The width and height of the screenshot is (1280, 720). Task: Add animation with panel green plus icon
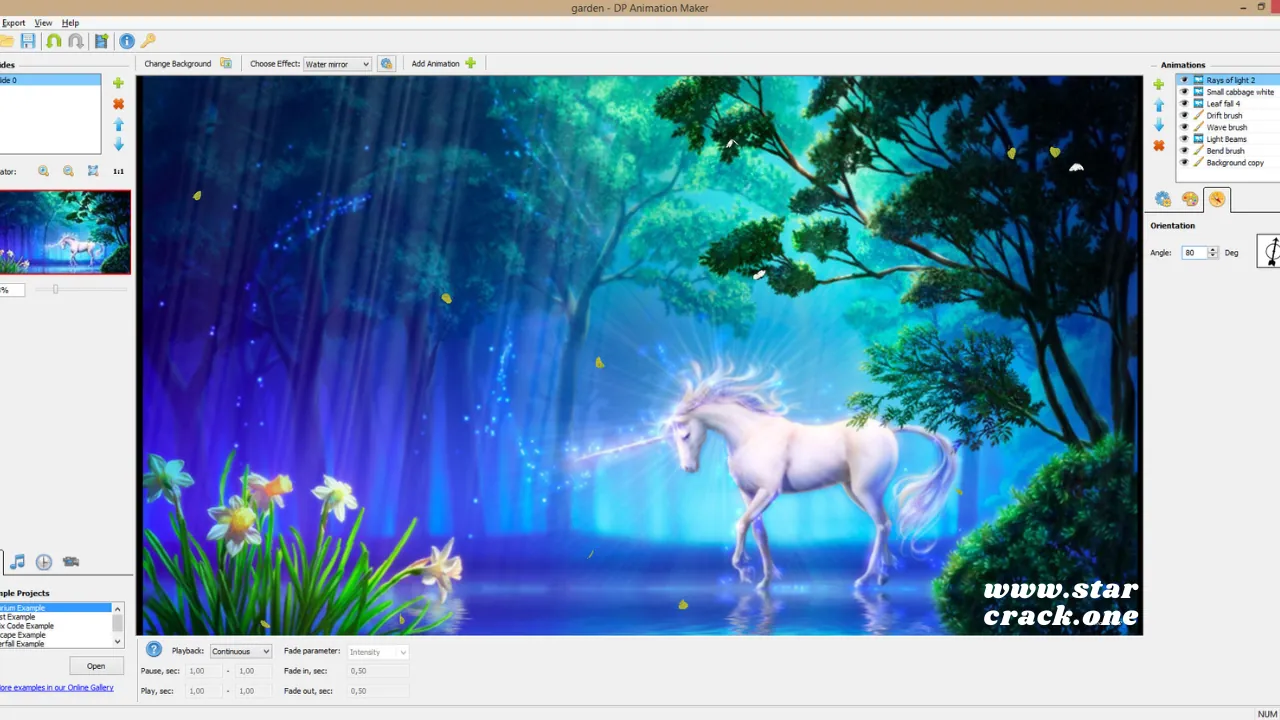tap(1159, 84)
